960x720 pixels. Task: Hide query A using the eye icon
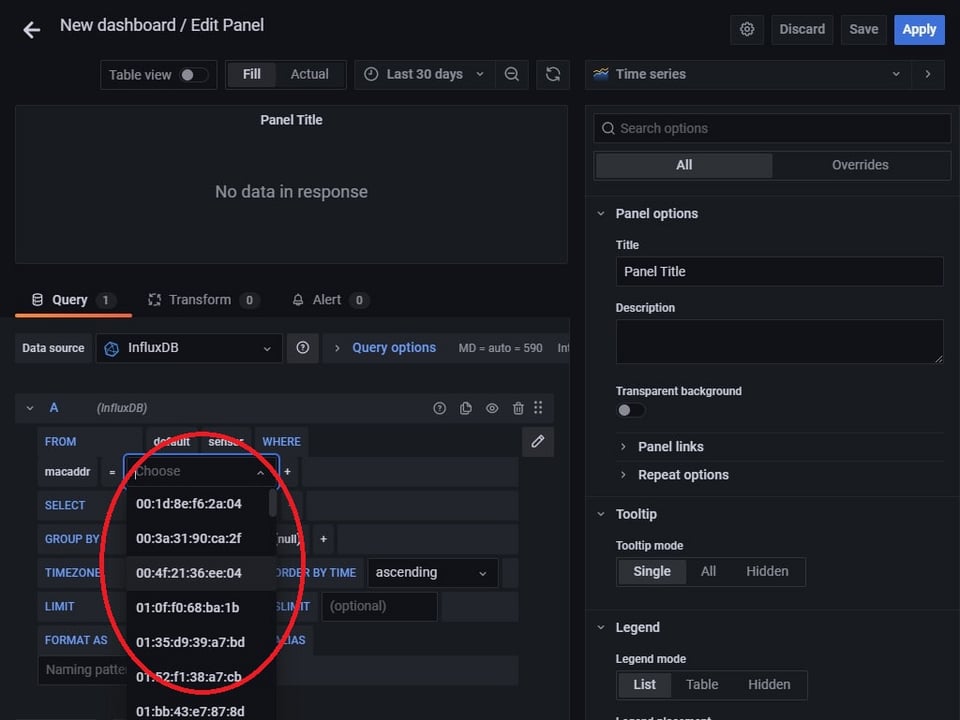tap(492, 408)
